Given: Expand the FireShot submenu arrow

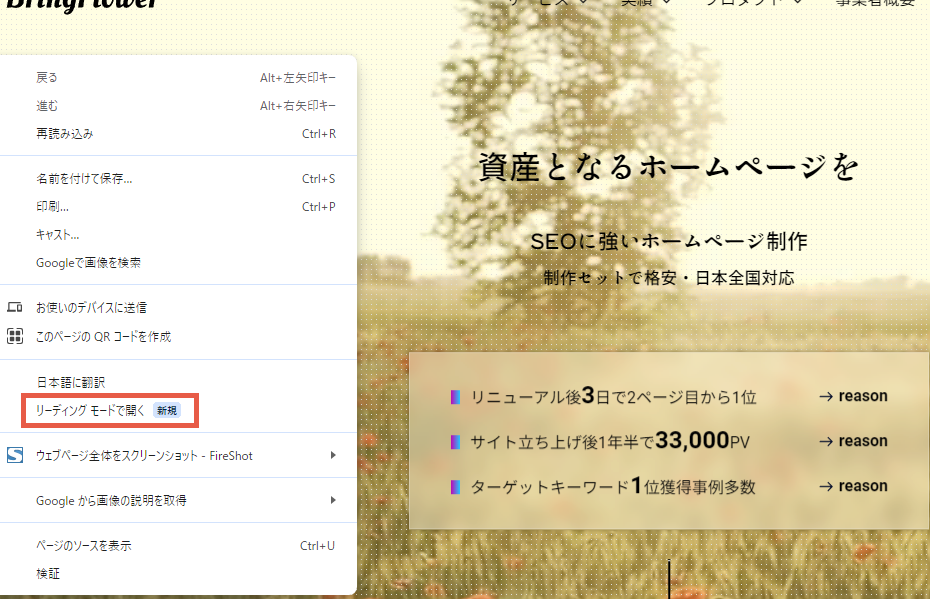Looking at the screenshot, I should pyautogui.click(x=333, y=456).
